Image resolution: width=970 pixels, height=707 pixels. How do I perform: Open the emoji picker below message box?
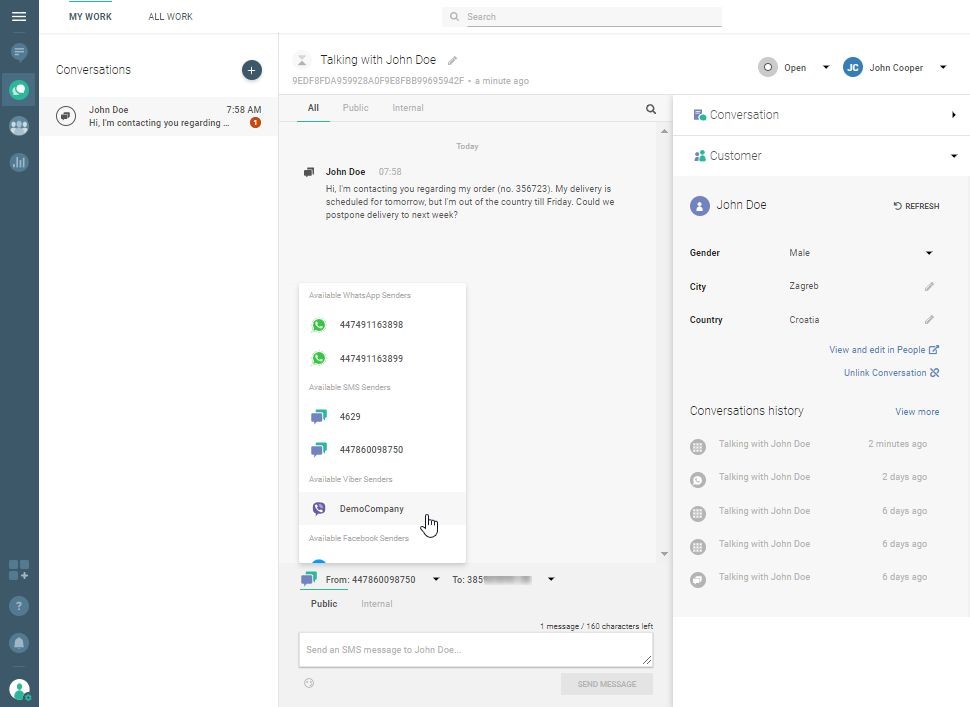pos(309,684)
